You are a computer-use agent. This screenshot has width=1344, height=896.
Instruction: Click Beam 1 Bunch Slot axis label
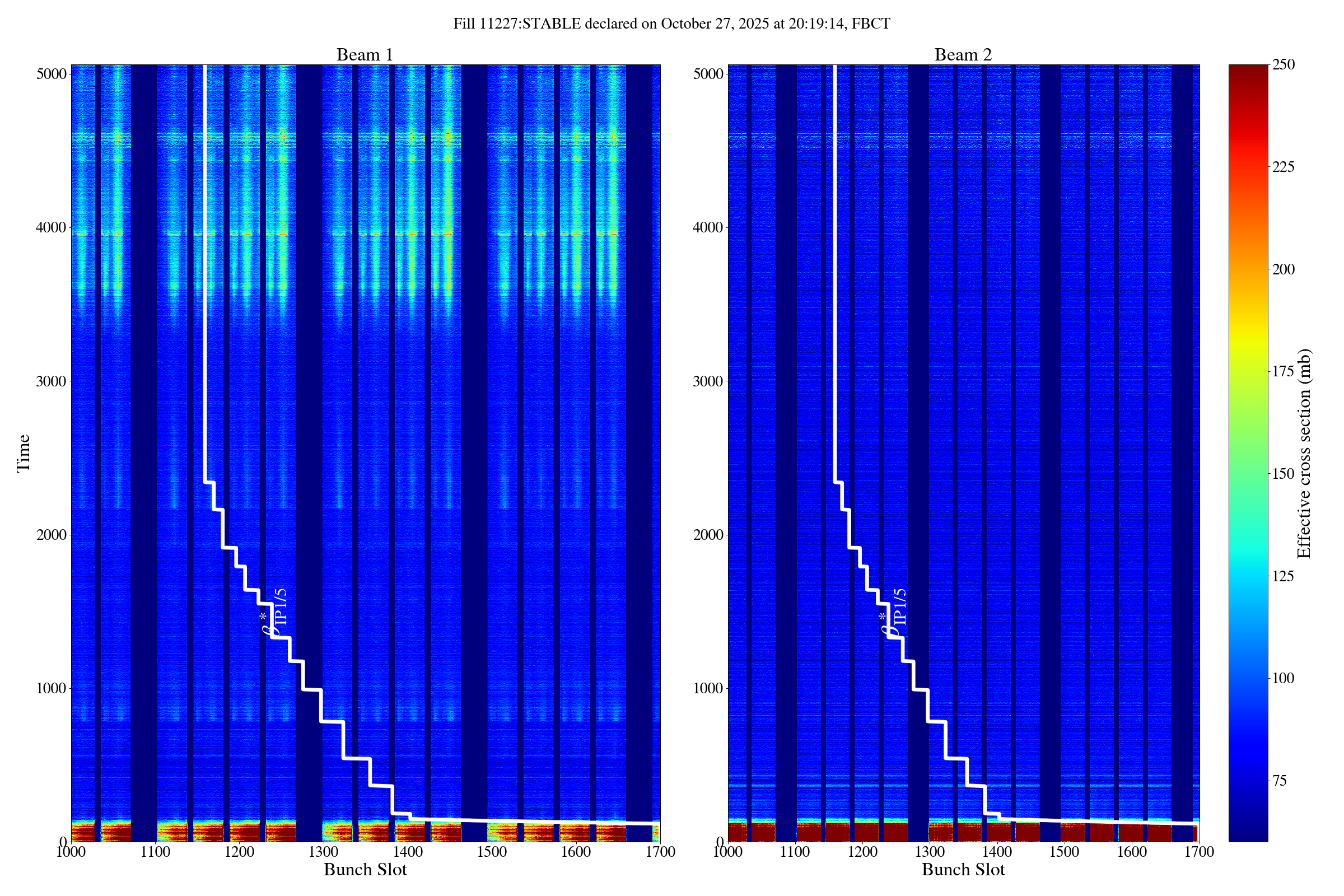pos(365,870)
